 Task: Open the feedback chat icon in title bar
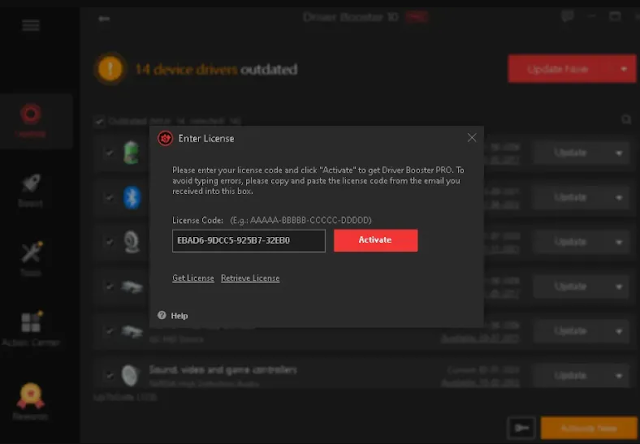pyautogui.click(x=567, y=16)
